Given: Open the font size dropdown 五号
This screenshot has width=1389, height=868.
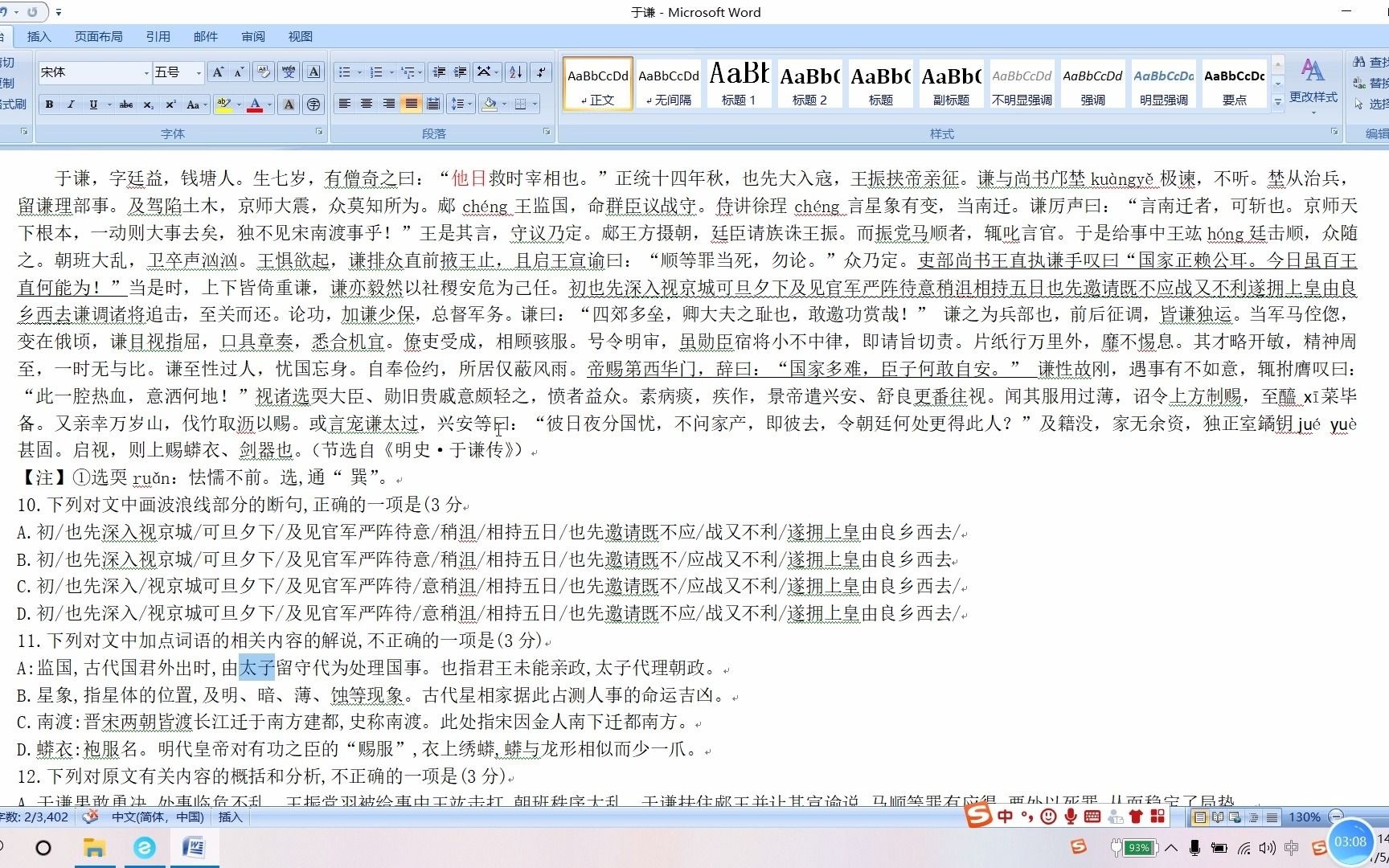Looking at the screenshot, I should point(198,72).
